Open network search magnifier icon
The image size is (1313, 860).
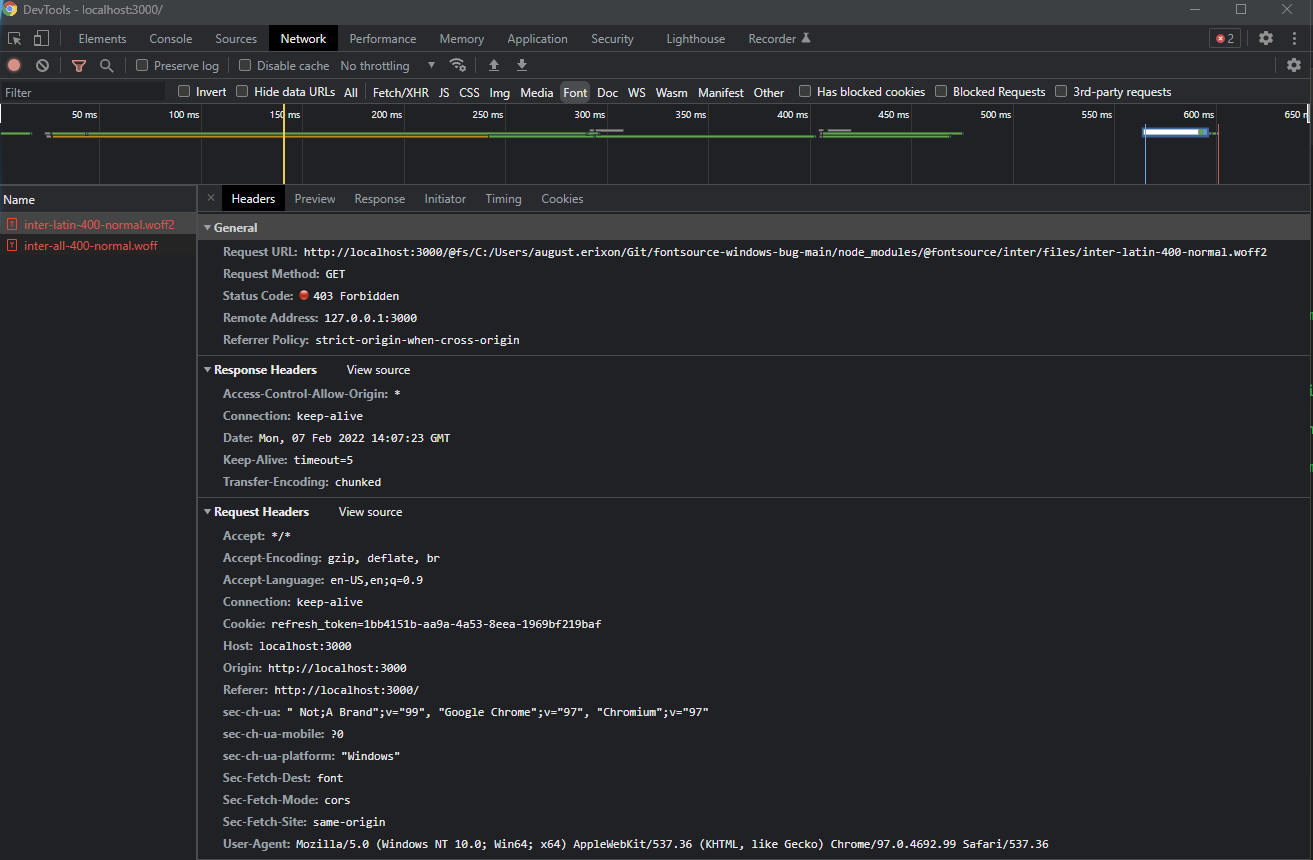pyautogui.click(x=106, y=66)
